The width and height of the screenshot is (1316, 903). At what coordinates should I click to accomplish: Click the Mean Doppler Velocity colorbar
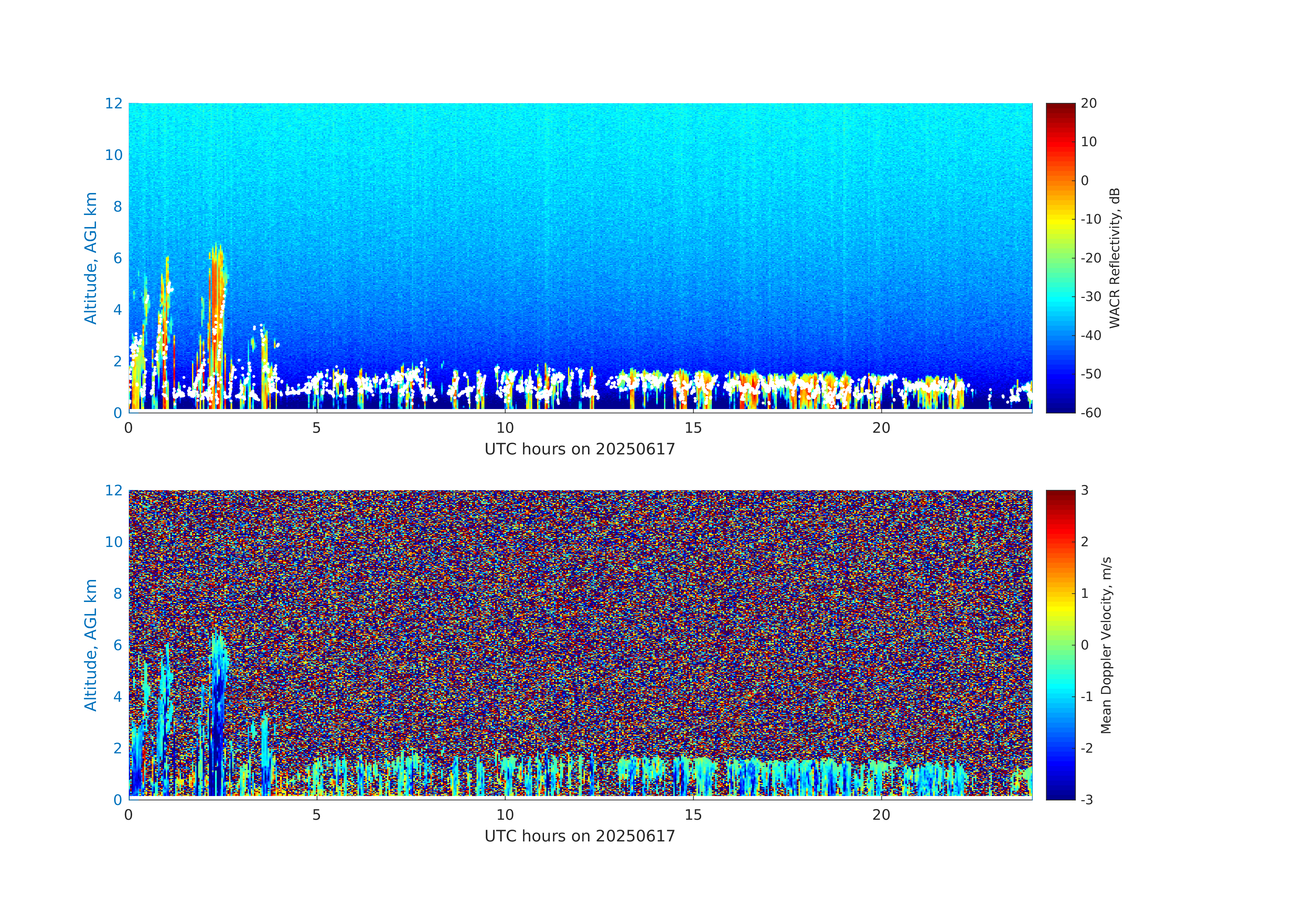click(1060, 644)
